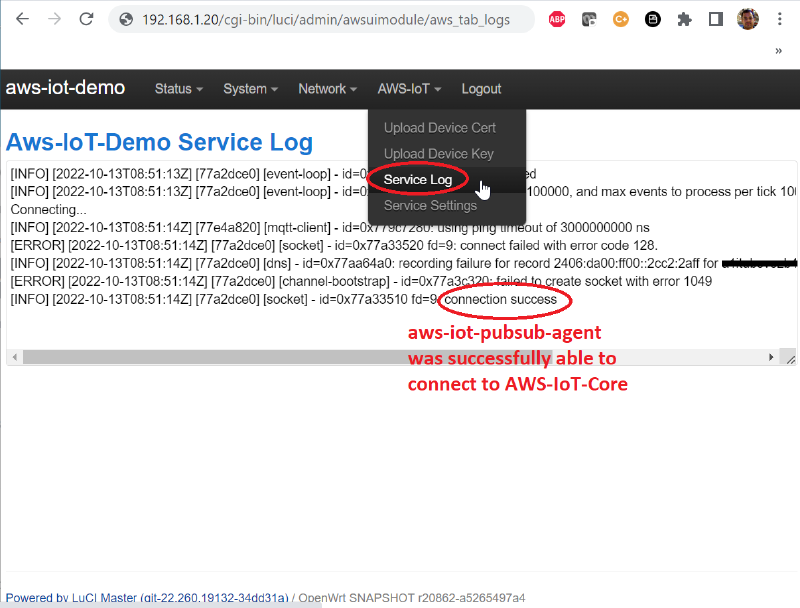Click the black circular extension icon

[x=653, y=19]
